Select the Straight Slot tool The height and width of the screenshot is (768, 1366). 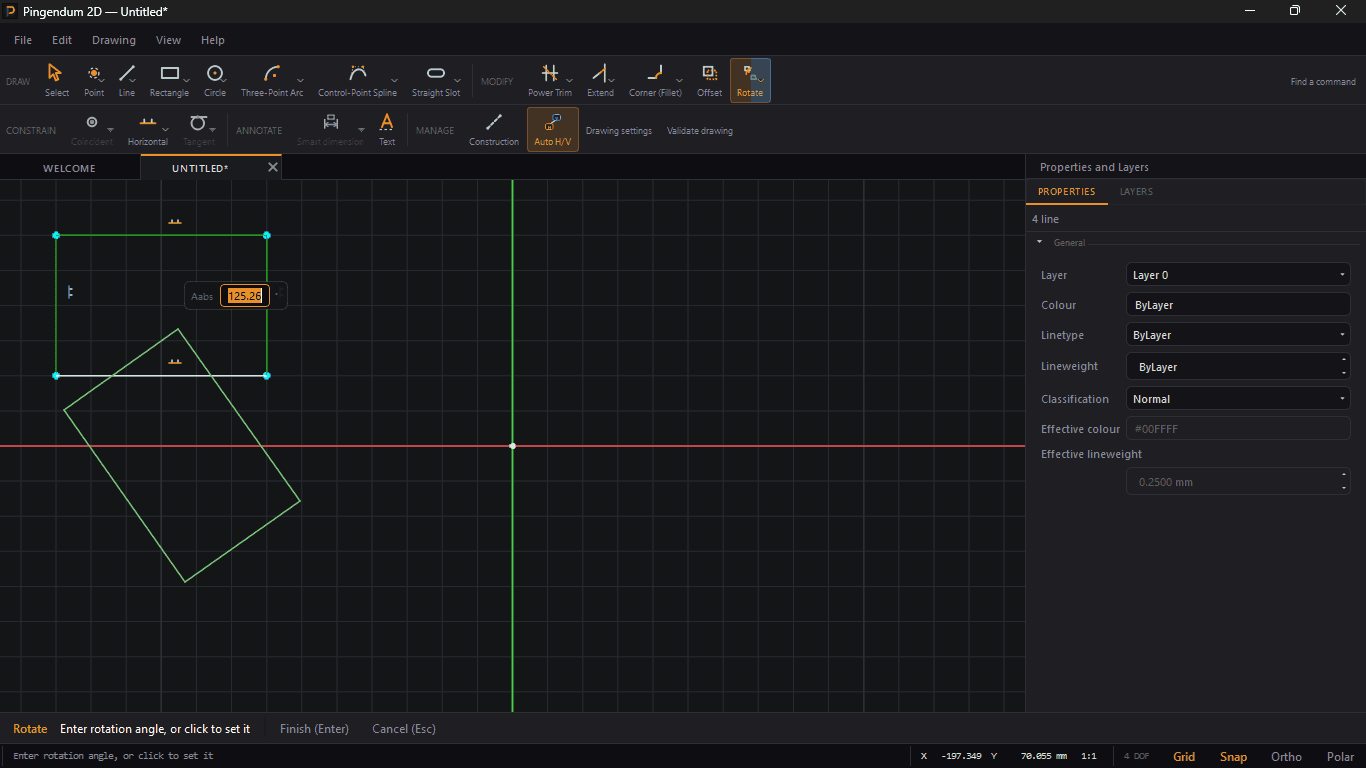click(435, 80)
